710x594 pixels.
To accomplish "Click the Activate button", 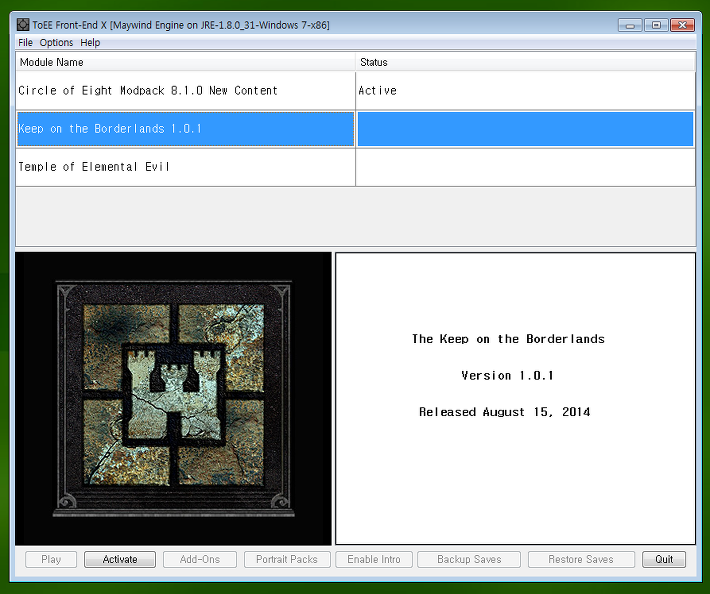I will (120, 560).
